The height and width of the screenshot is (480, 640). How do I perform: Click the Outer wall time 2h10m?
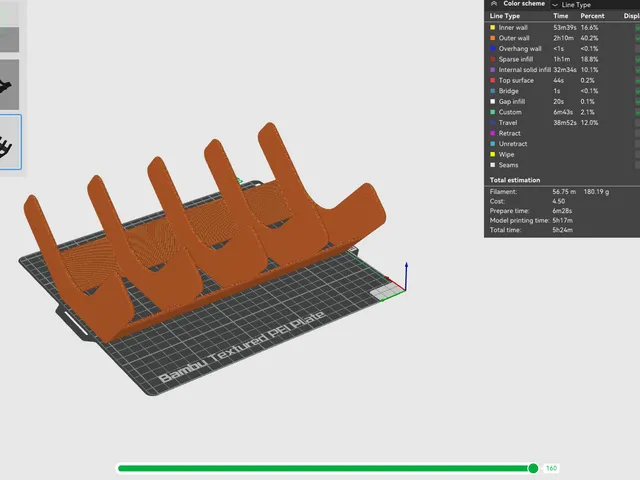[563, 38]
